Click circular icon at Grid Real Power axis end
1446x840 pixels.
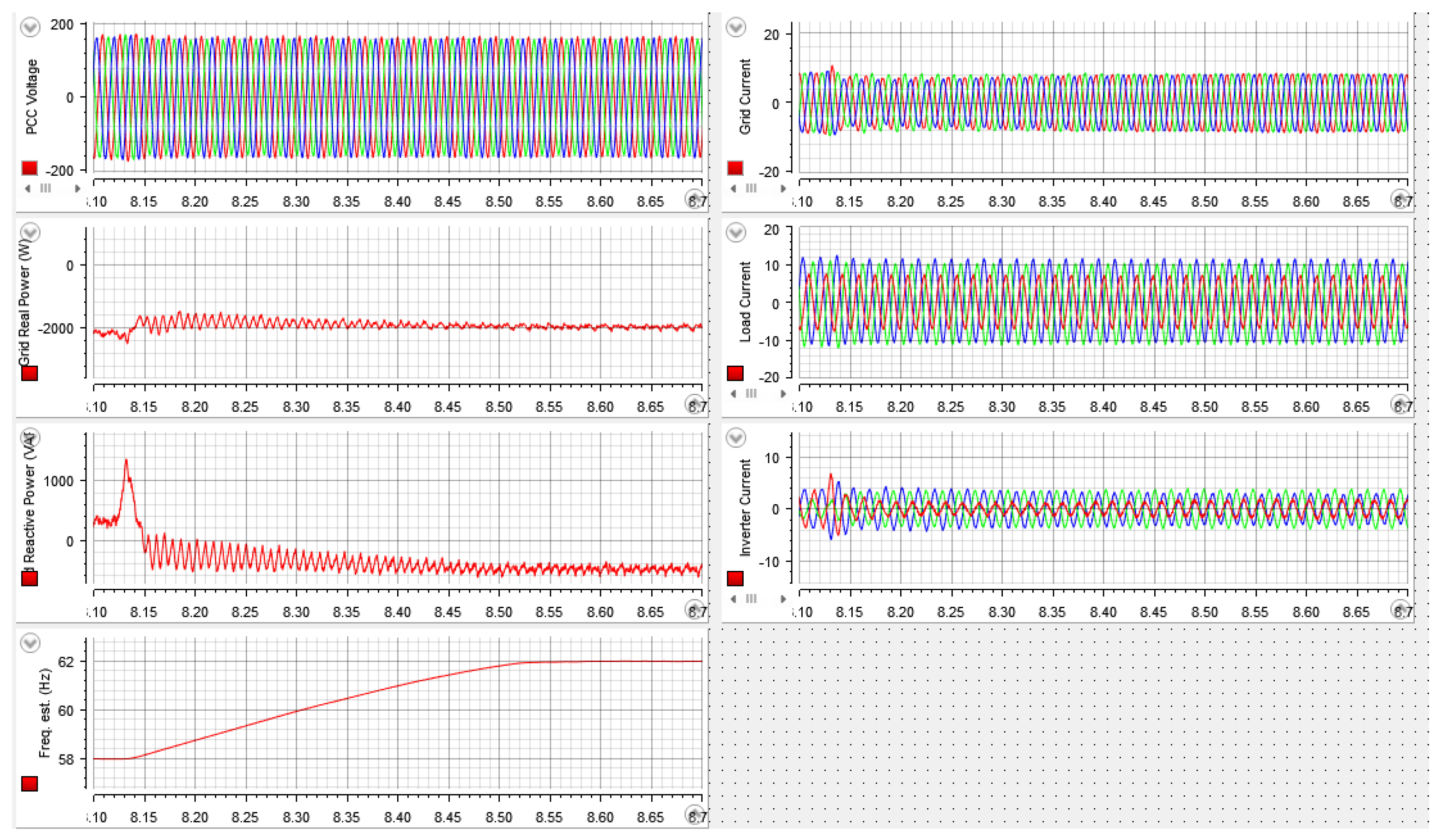pyautogui.click(x=694, y=404)
